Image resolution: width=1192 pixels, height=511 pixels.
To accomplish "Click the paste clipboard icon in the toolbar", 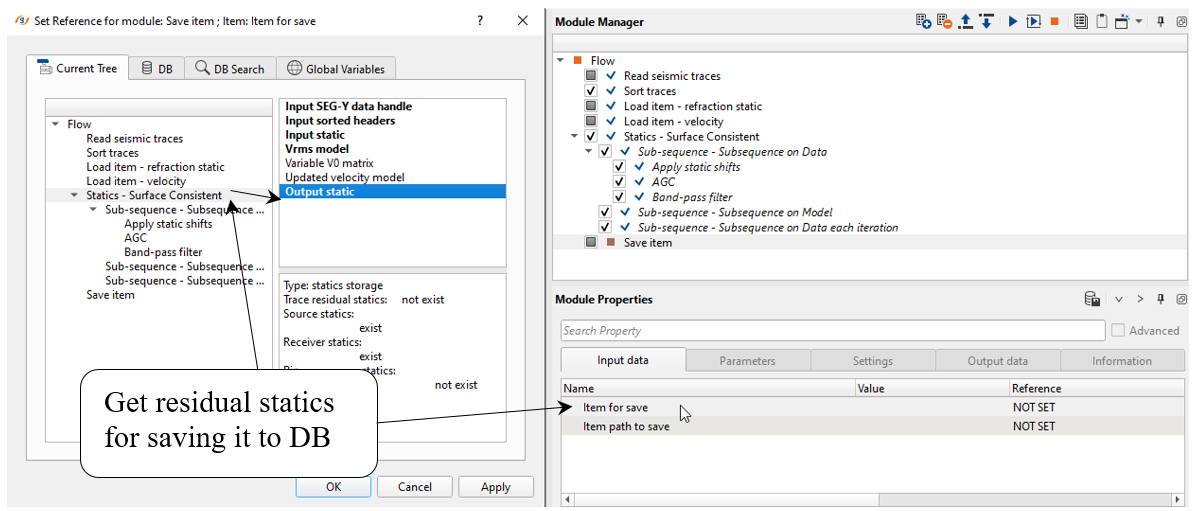I will pos(1101,21).
